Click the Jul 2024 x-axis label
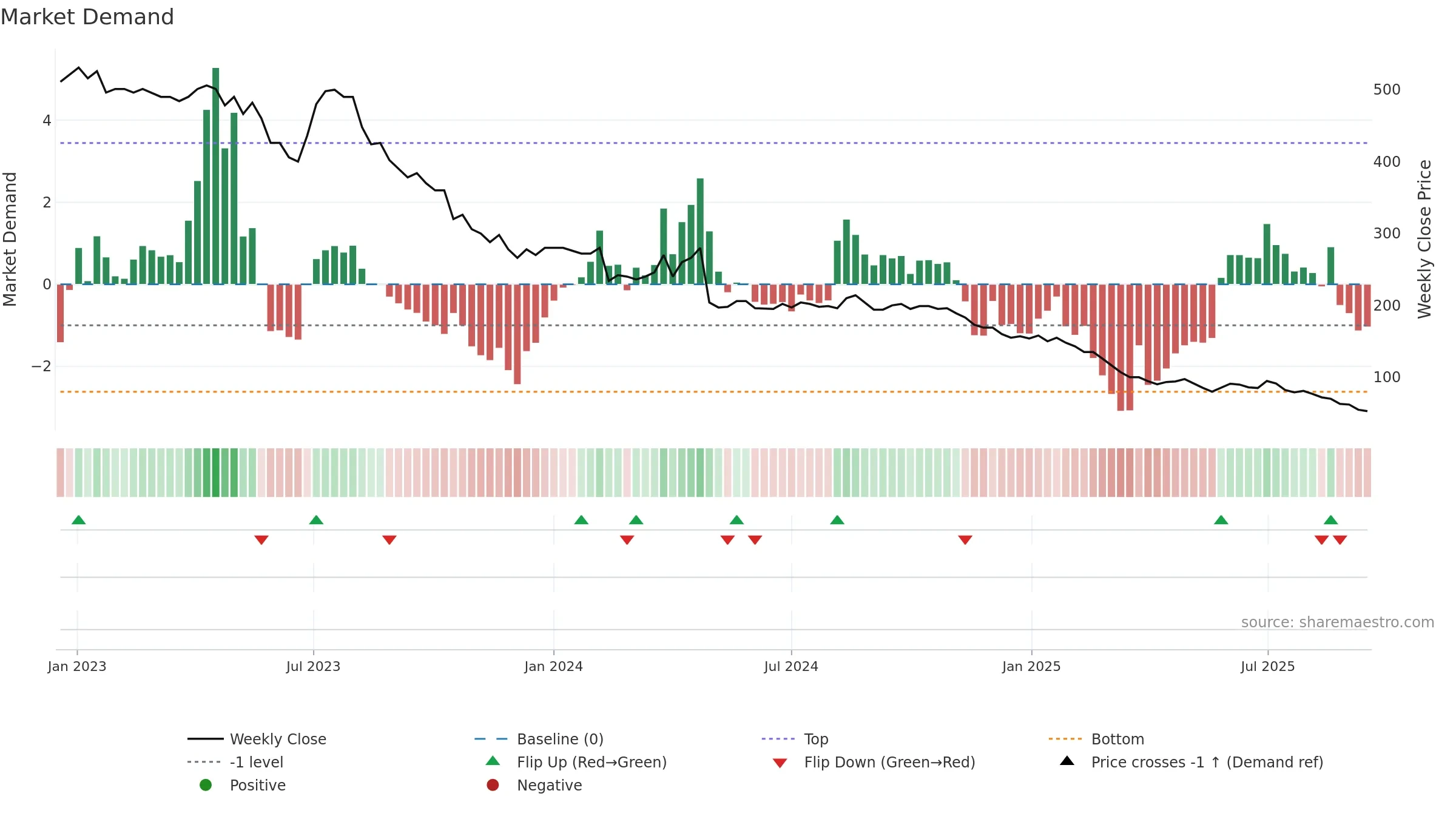 tap(791, 667)
